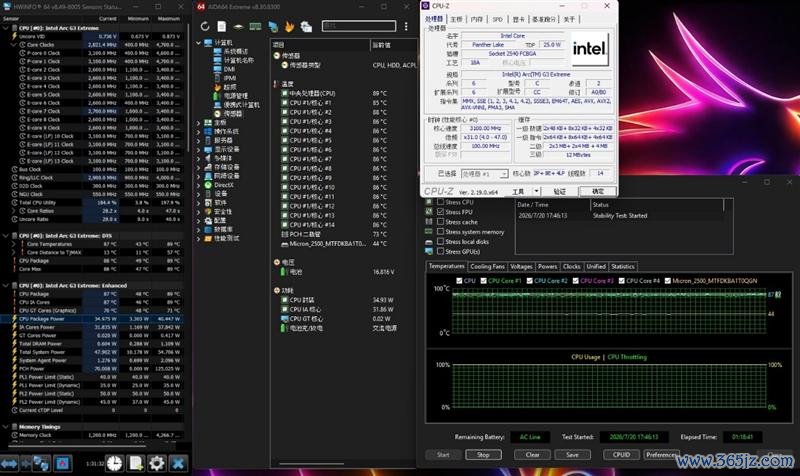Image resolution: width=800 pixels, height=476 pixels.
Task: Click the AIDA64 search input field
Action: (x=359, y=26)
